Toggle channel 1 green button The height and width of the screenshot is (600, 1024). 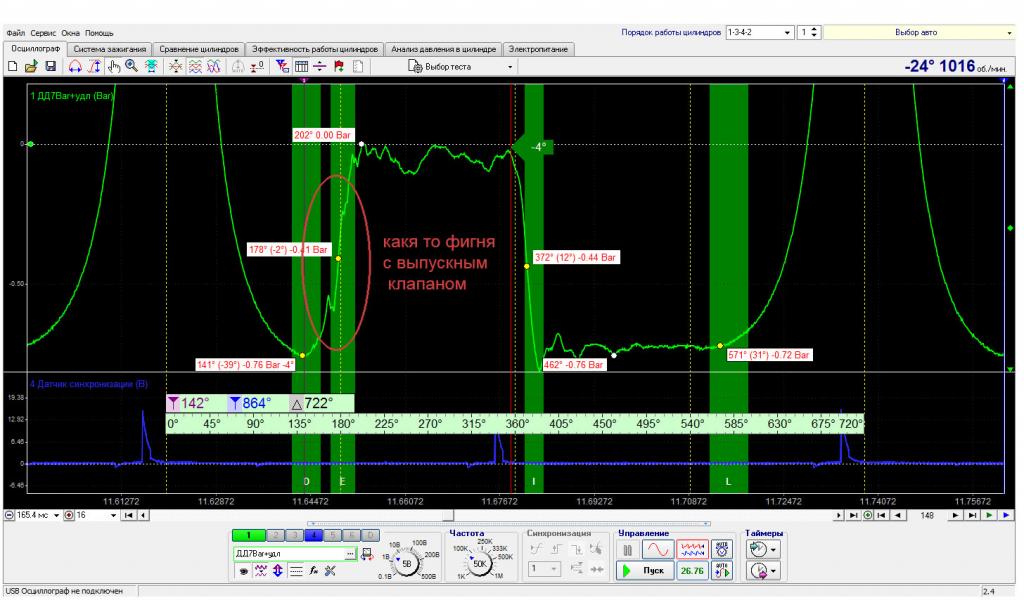[248, 535]
